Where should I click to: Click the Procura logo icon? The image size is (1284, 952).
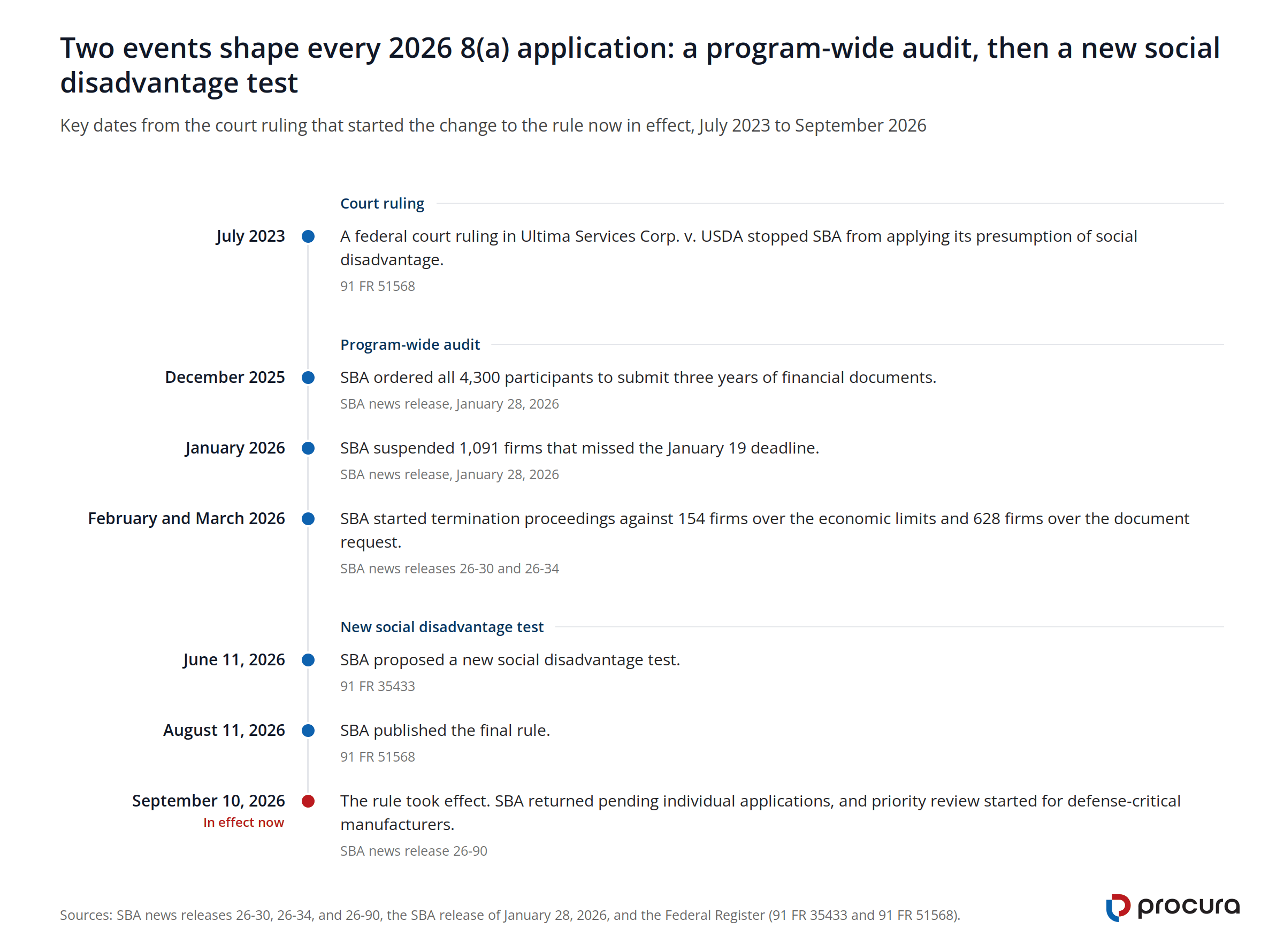click(1118, 908)
